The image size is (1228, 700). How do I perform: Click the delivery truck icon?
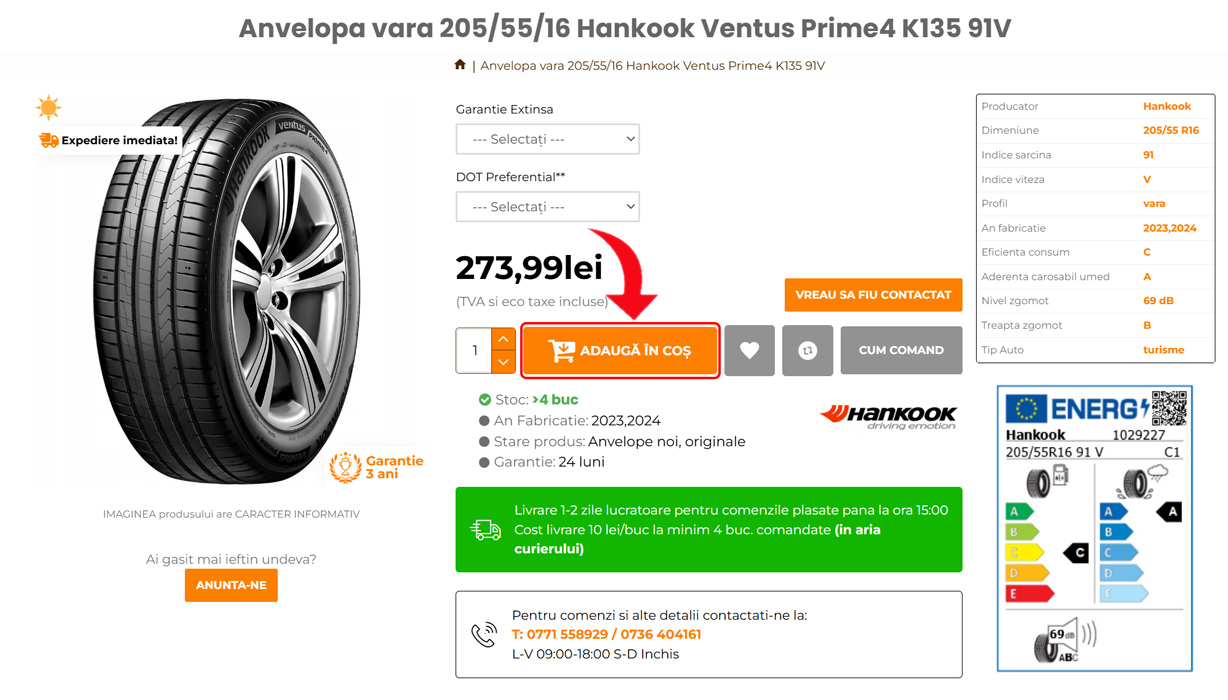click(486, 530)
